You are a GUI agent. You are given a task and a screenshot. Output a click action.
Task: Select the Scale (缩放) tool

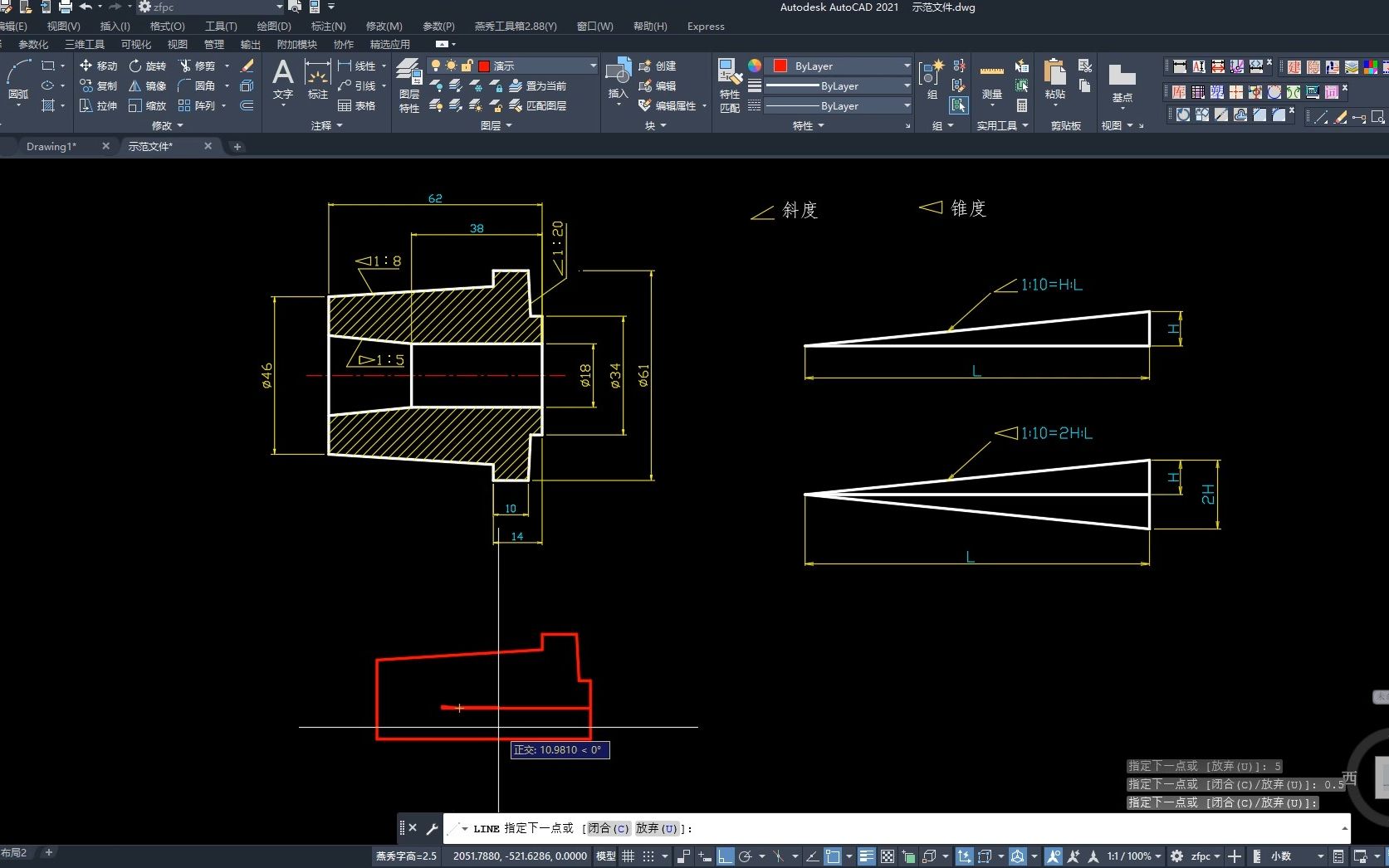(147, 105)
